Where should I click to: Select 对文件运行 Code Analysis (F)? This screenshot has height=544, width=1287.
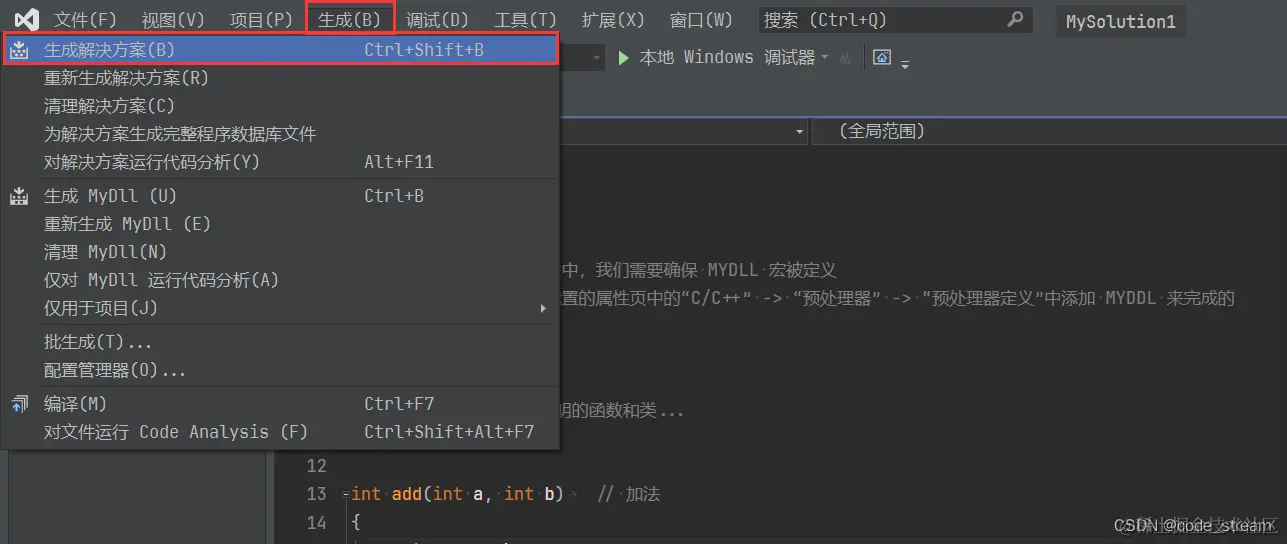click(x=280, y=432)
